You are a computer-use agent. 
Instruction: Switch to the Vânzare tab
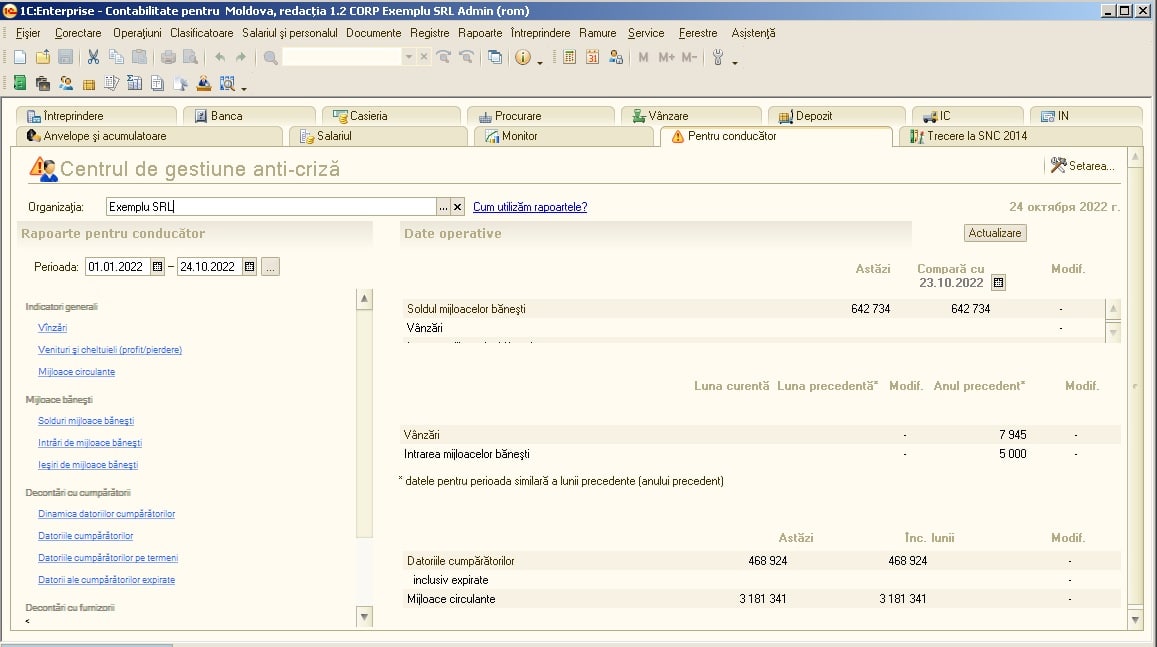click(x=691, y=116)
